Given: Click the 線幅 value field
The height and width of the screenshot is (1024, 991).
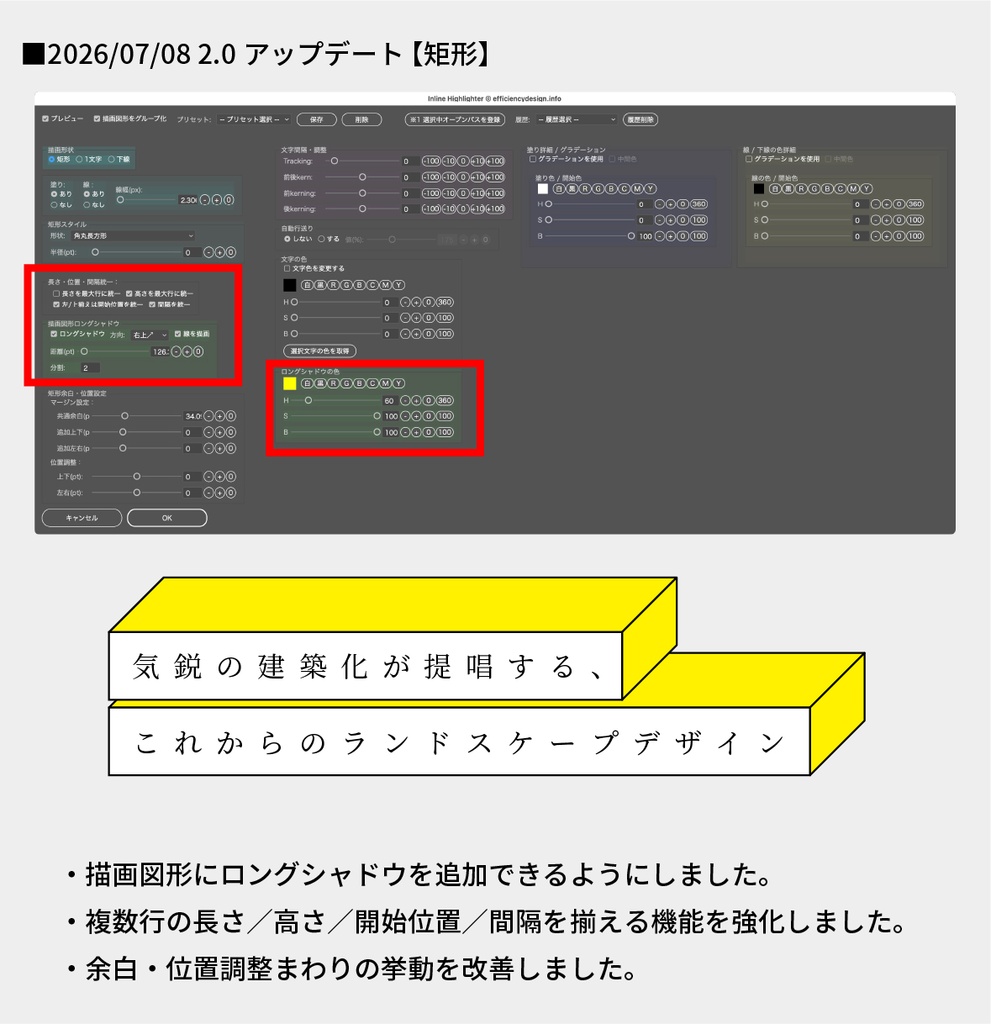Looking at the screenshot, I should point(187,200).
